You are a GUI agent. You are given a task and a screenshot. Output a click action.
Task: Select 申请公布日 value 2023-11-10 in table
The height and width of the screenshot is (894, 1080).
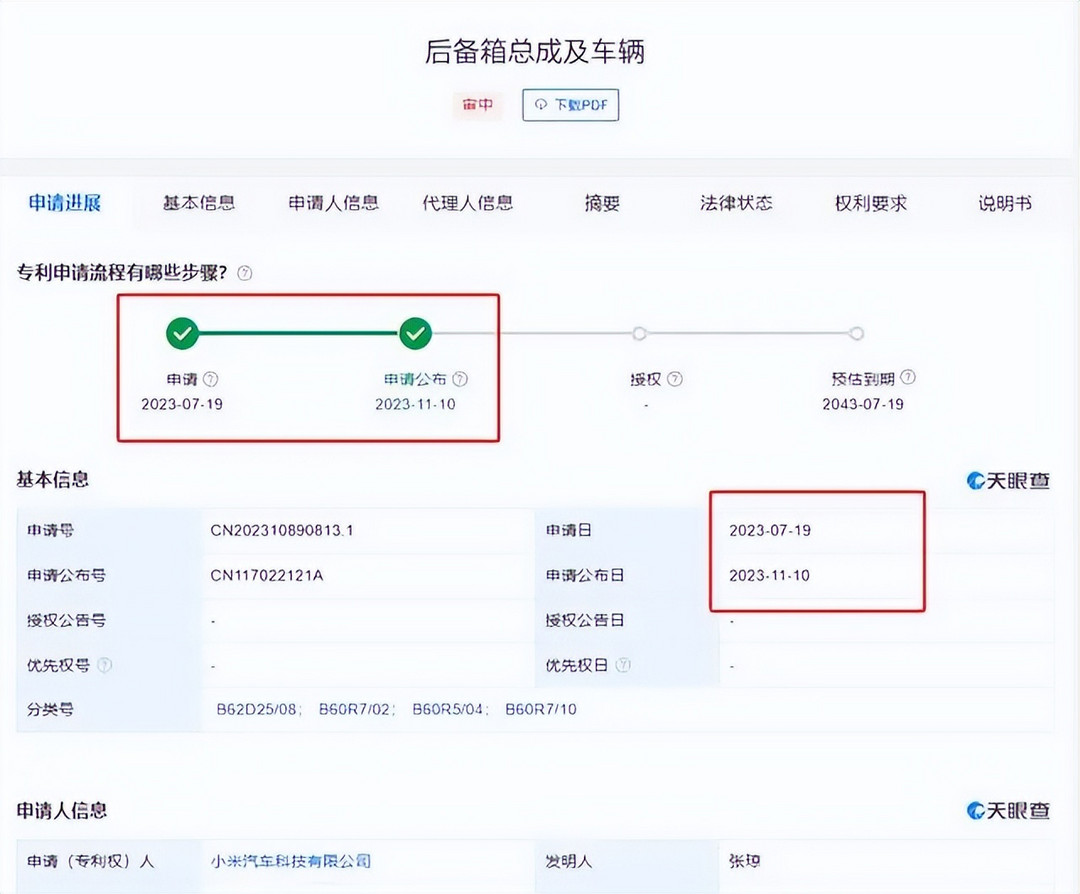[x=769, y=575]
